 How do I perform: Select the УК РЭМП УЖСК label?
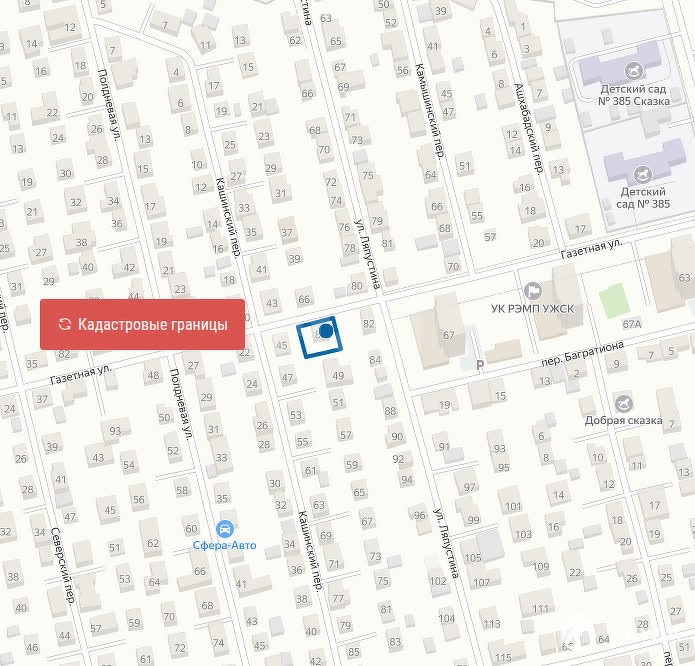click(532, 308)
